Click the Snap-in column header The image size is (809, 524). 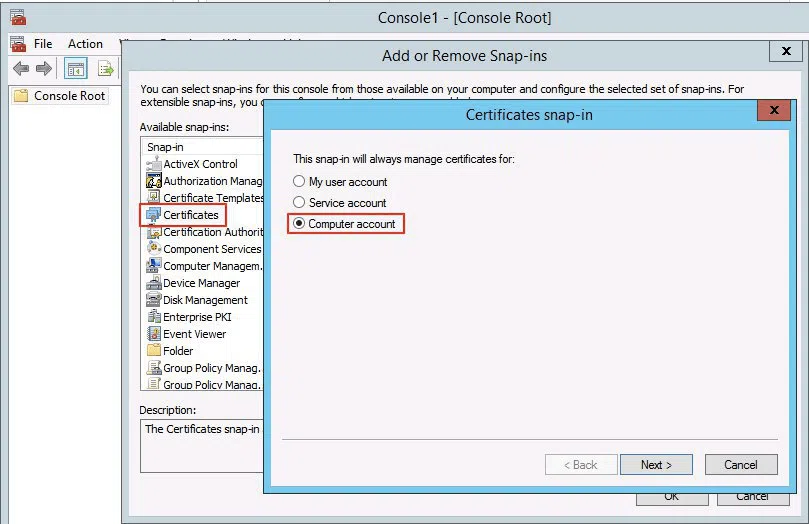[200, 147]
